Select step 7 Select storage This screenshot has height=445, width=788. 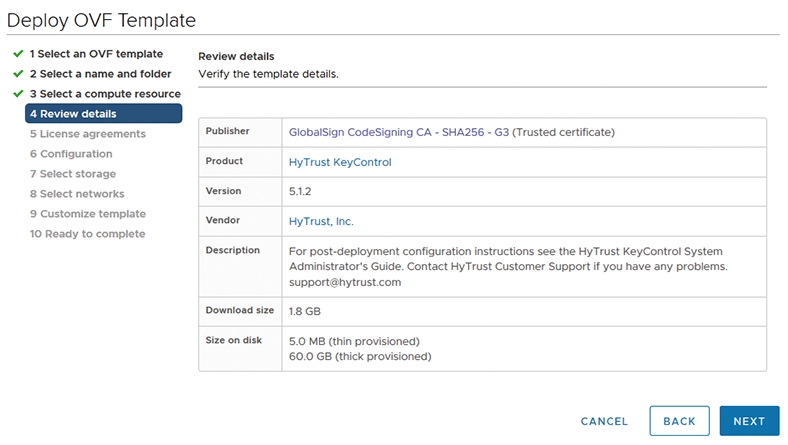tap(72, 174)
